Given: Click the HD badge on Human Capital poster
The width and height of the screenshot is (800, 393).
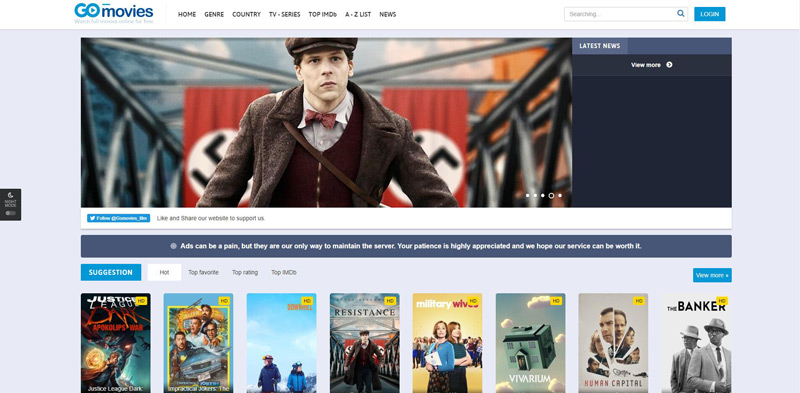Looking at the screenshot, I should (x=639, y=301).
